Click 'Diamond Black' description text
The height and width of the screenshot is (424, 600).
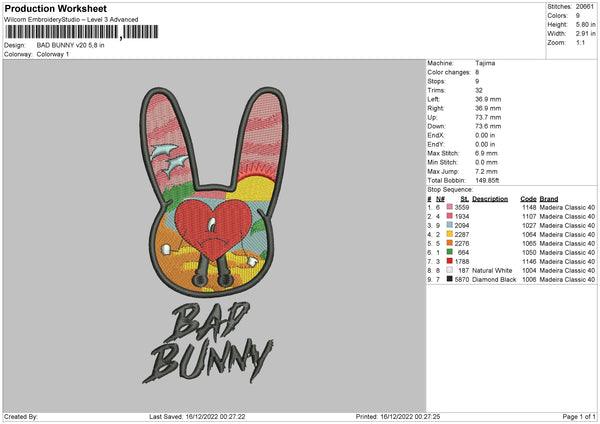494,279
